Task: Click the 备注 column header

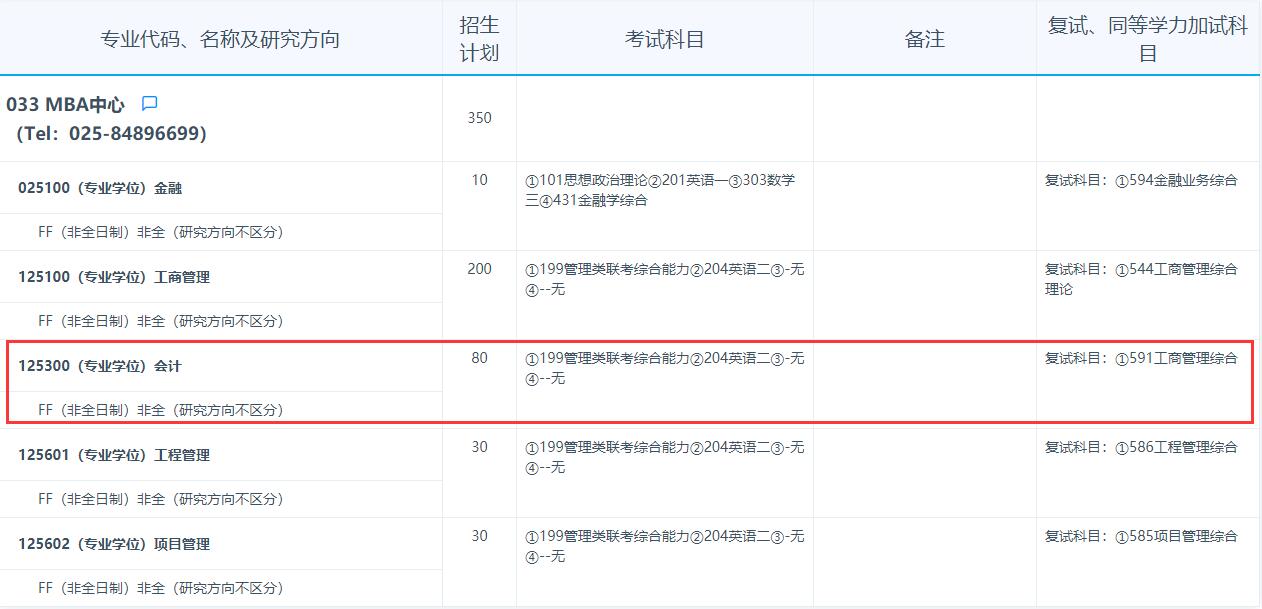Action: tap(924, 39)
